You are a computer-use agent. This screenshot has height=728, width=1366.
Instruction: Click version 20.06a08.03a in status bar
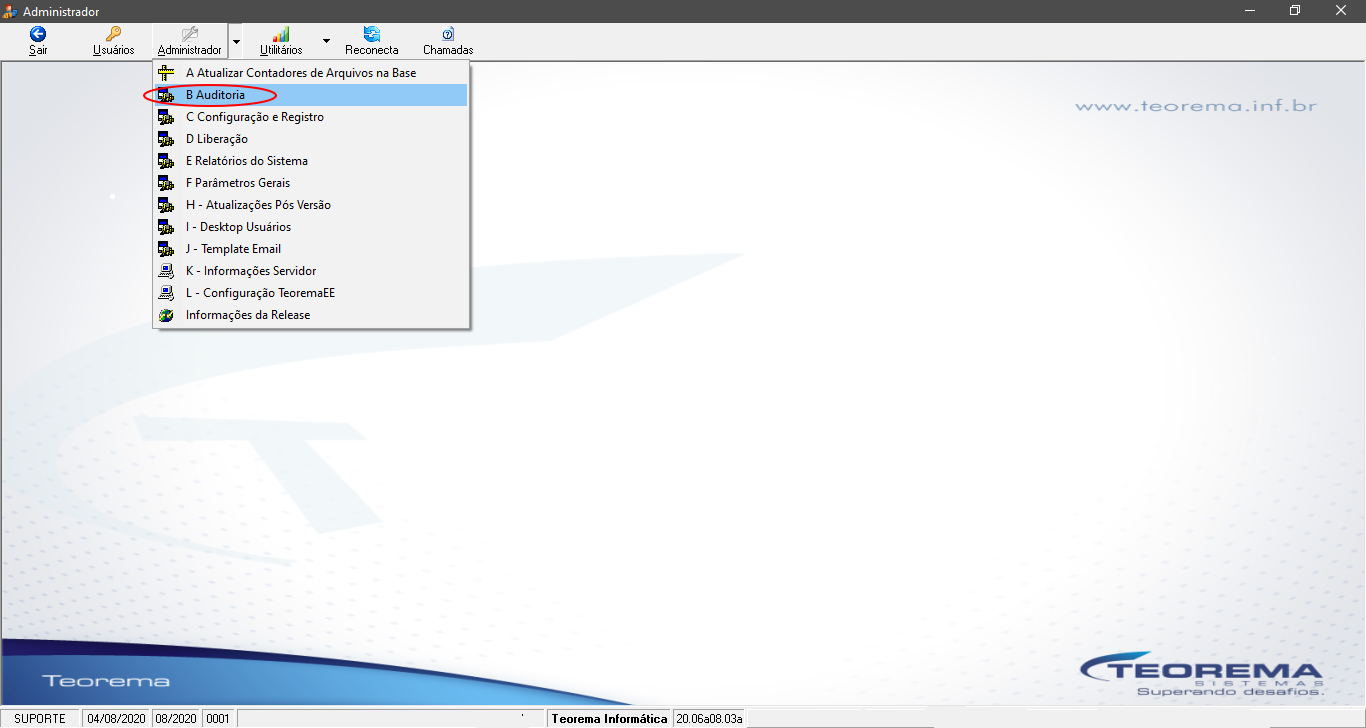(710, 719)
